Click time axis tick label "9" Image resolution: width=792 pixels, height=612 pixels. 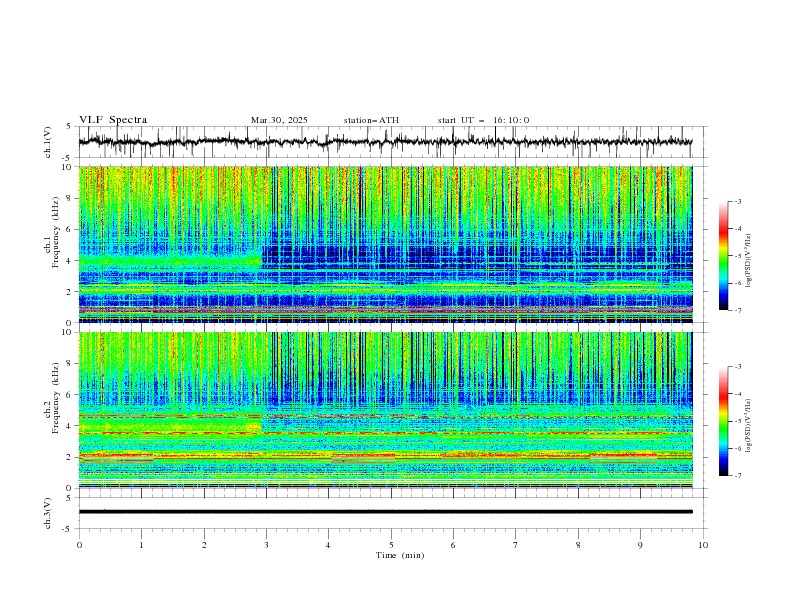640,545
